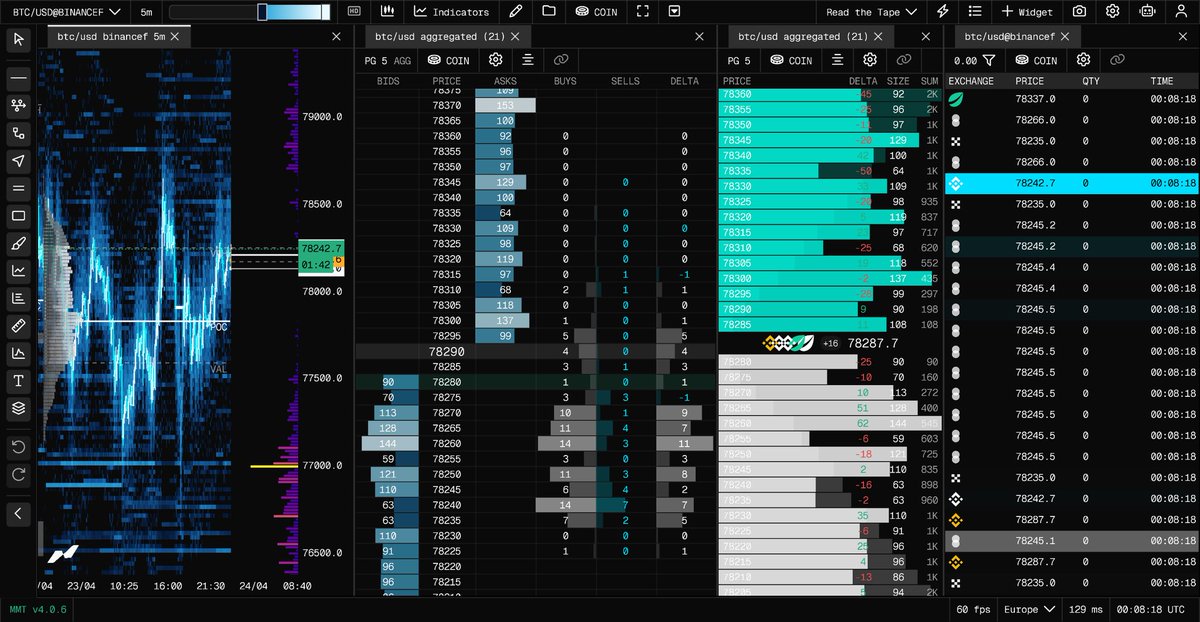This screenshot has width=1200, height=622.
Task: Toggle COIN units in DOM ladder panel
Action: [448, 60]
